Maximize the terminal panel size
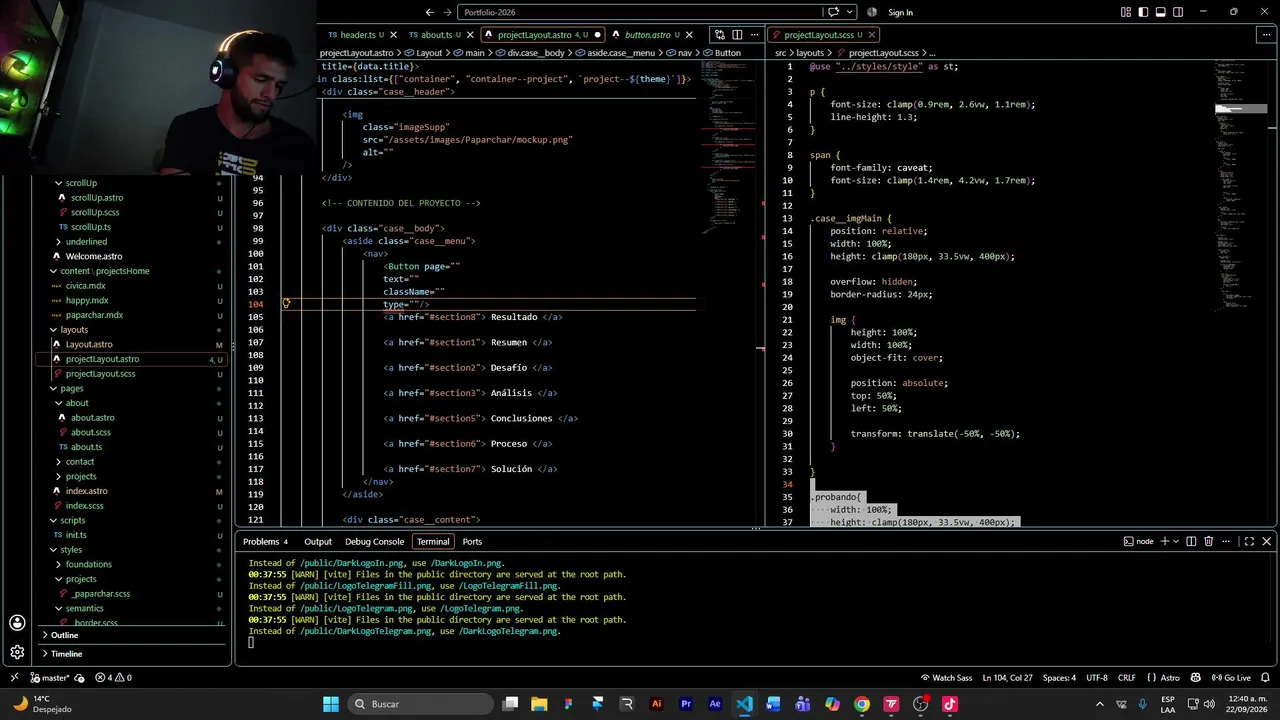 1248,541
